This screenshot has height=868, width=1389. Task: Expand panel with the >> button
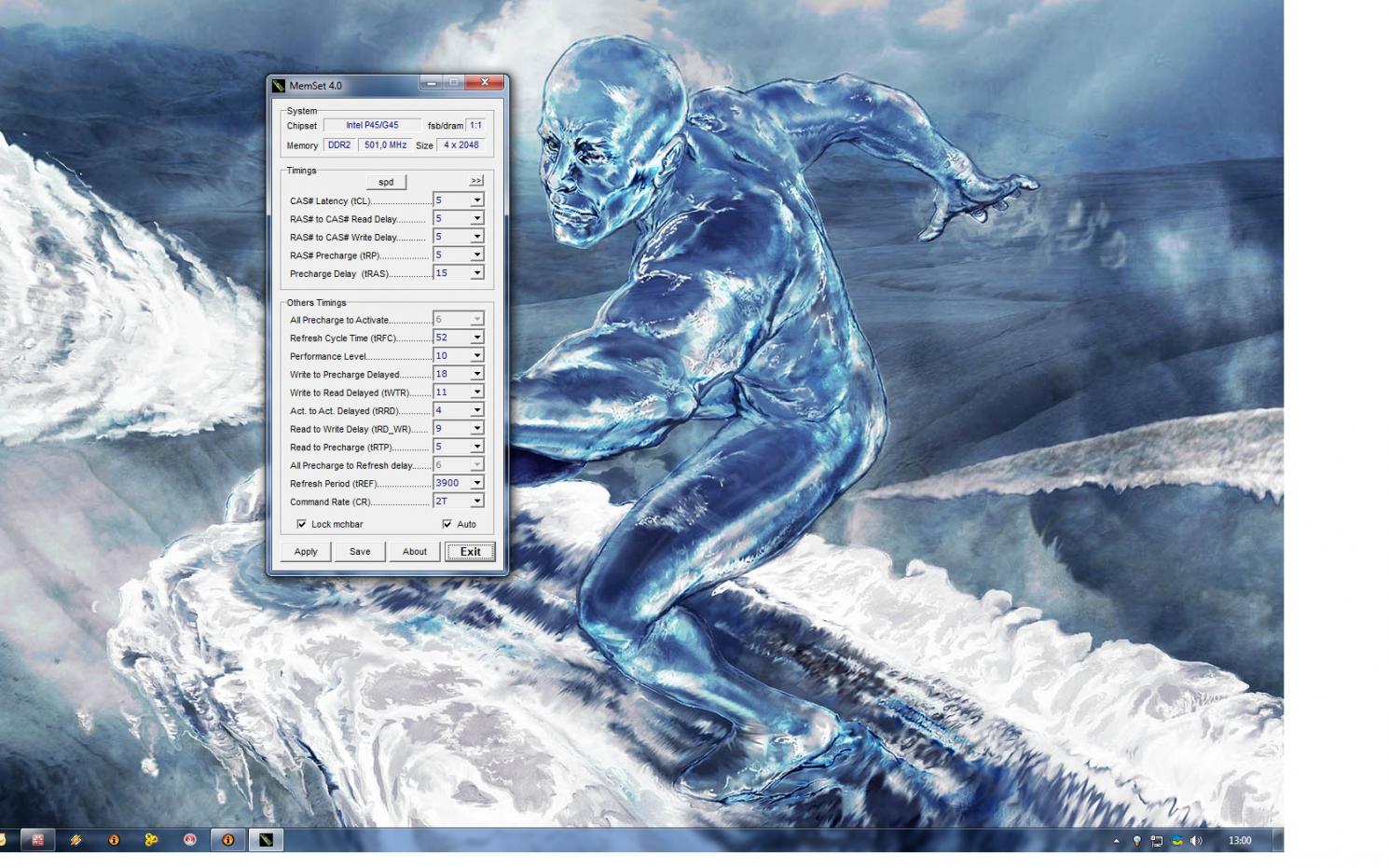(476, 181)
